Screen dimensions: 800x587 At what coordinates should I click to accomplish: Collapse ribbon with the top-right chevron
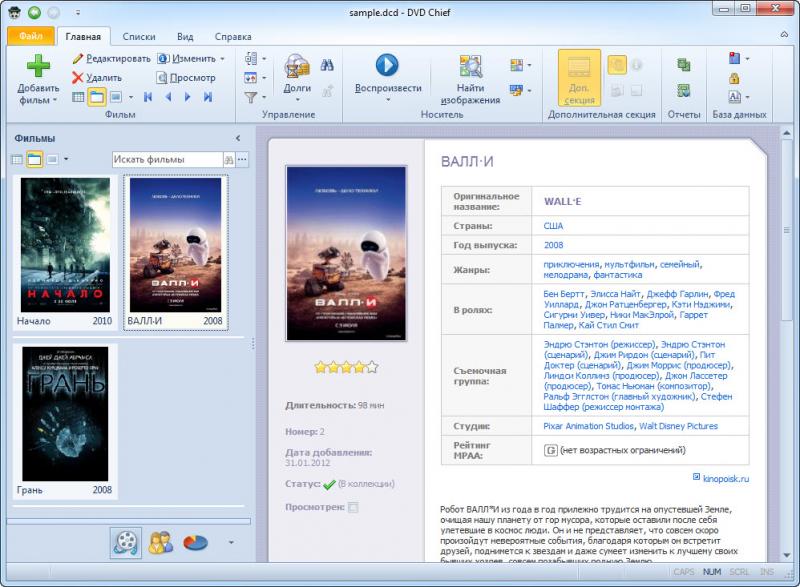(784, 35)
